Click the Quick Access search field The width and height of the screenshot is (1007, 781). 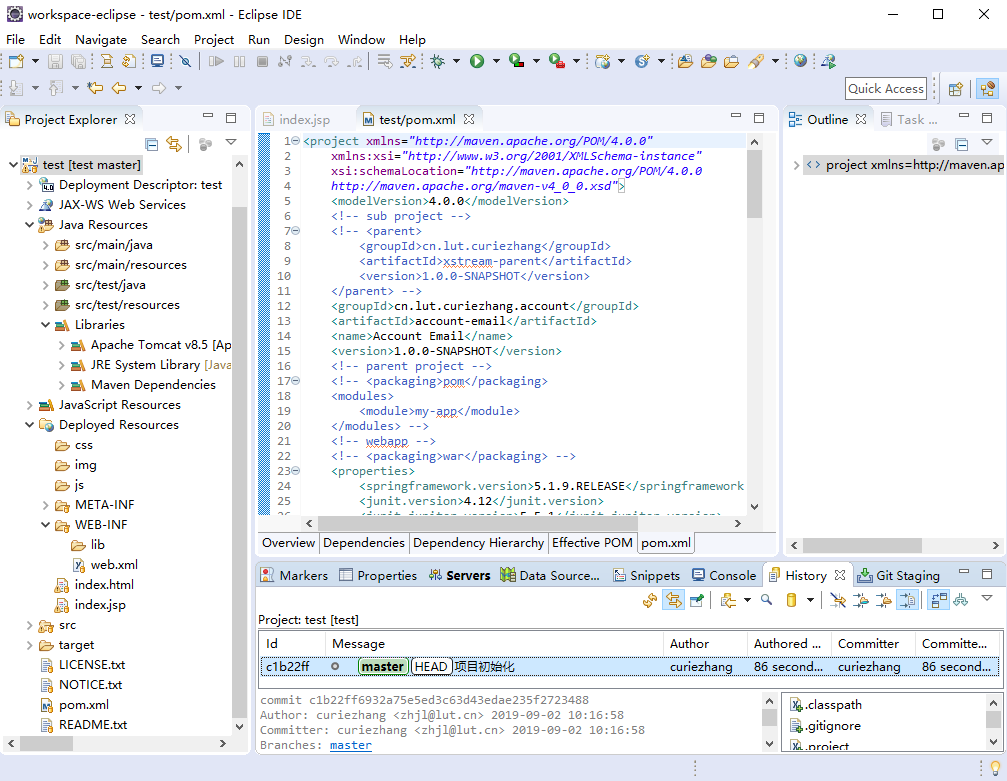point(886,89)
